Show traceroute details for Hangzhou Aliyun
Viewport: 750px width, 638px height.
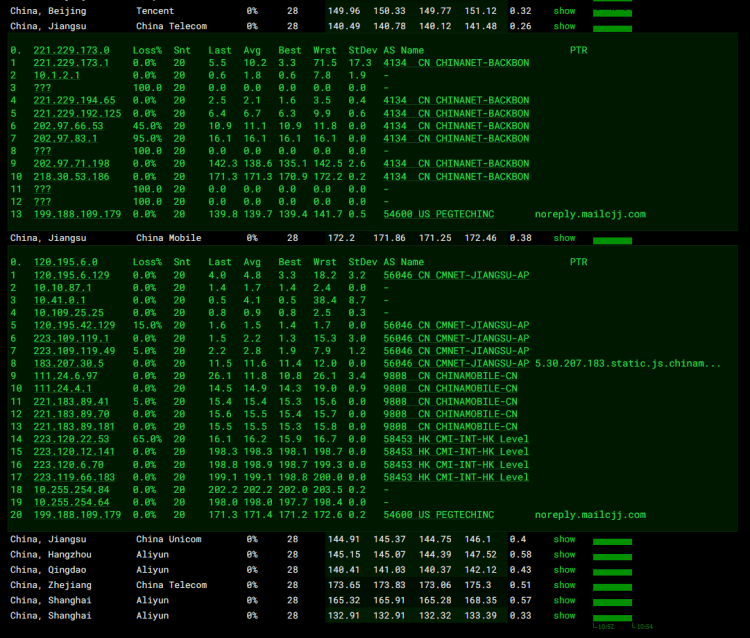[565, 555]
